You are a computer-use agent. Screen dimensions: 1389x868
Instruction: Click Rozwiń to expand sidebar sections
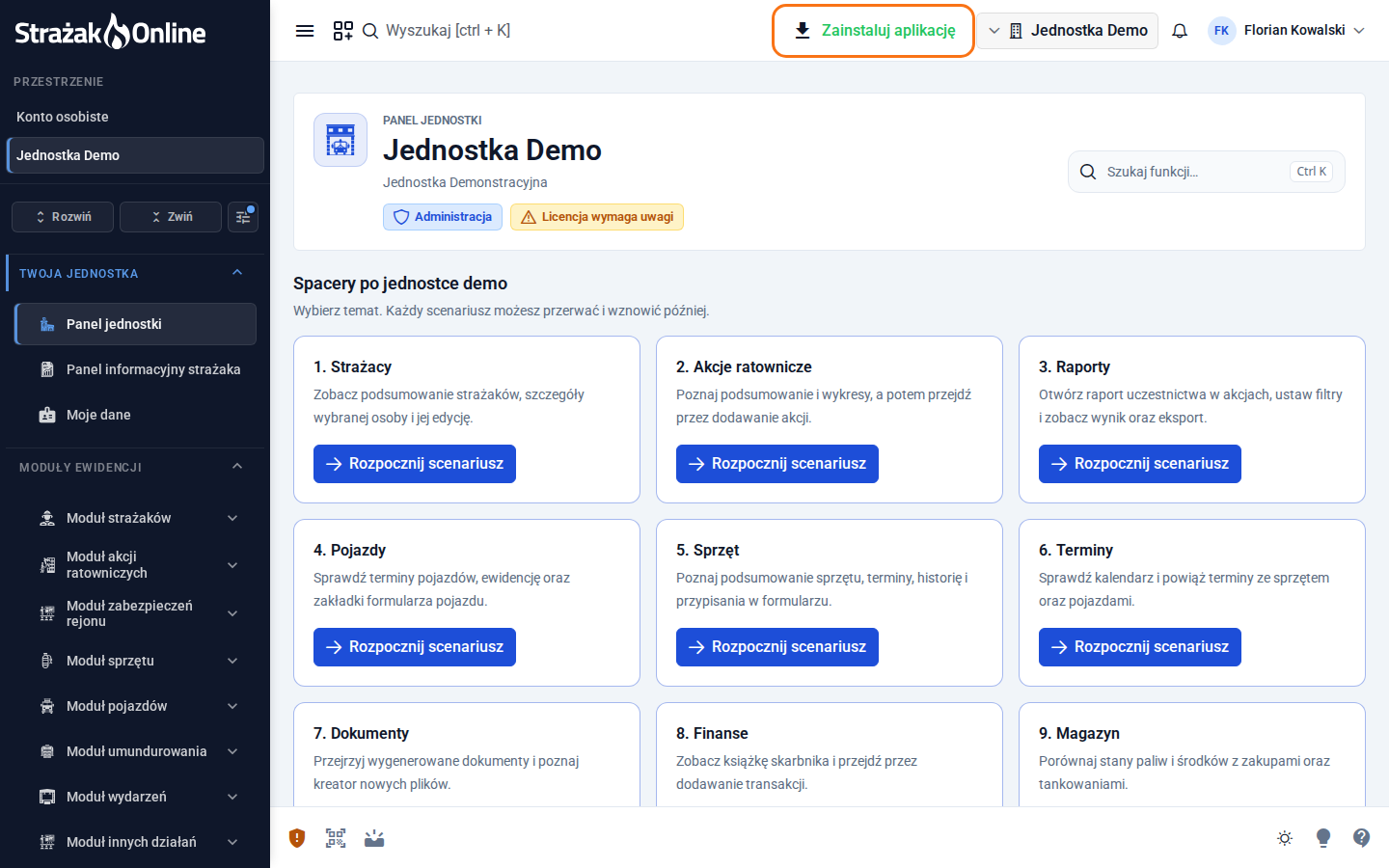pyautogui.click(x=63, y=217)
